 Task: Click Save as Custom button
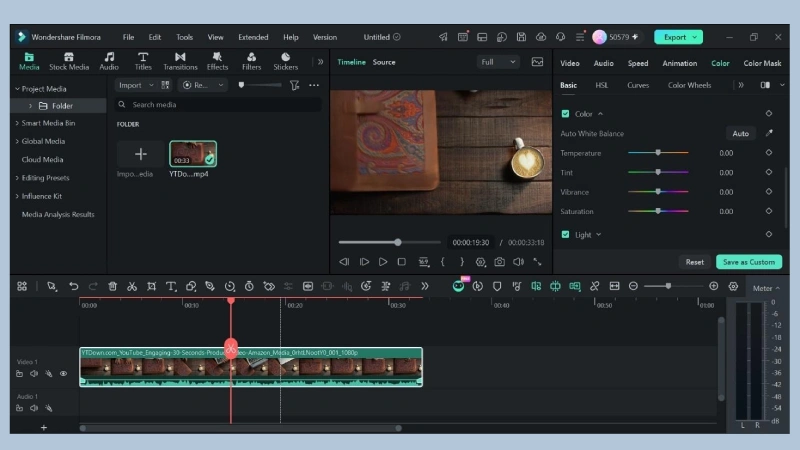click(x=748, y=262)
